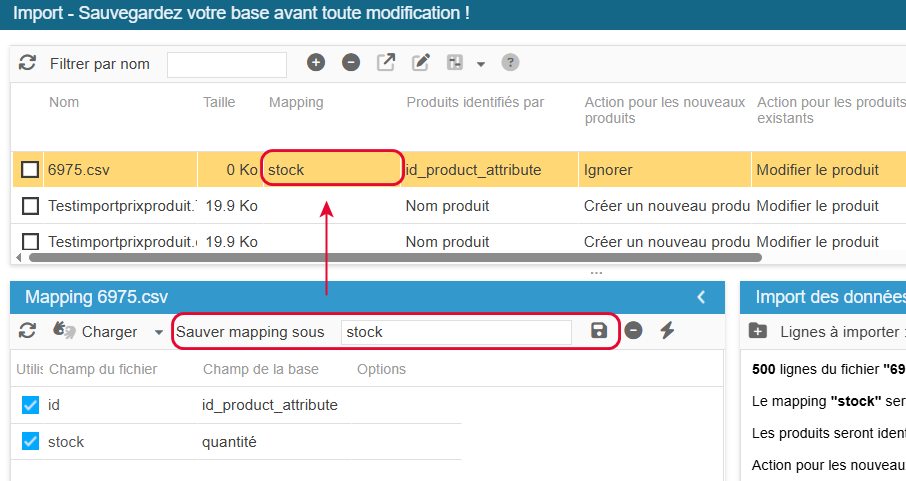Click the edit pencil icon in toolbar

(x=421, y=62)
